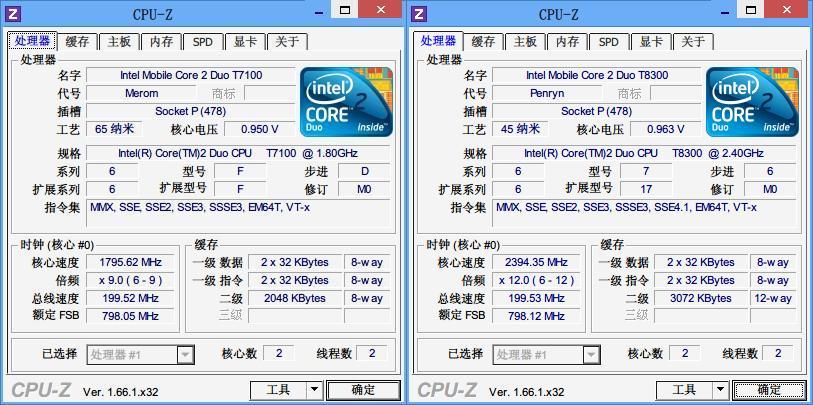Click the CPU-Z app icon in left window title bar
The image size is (813, 405).
[12, 13]
